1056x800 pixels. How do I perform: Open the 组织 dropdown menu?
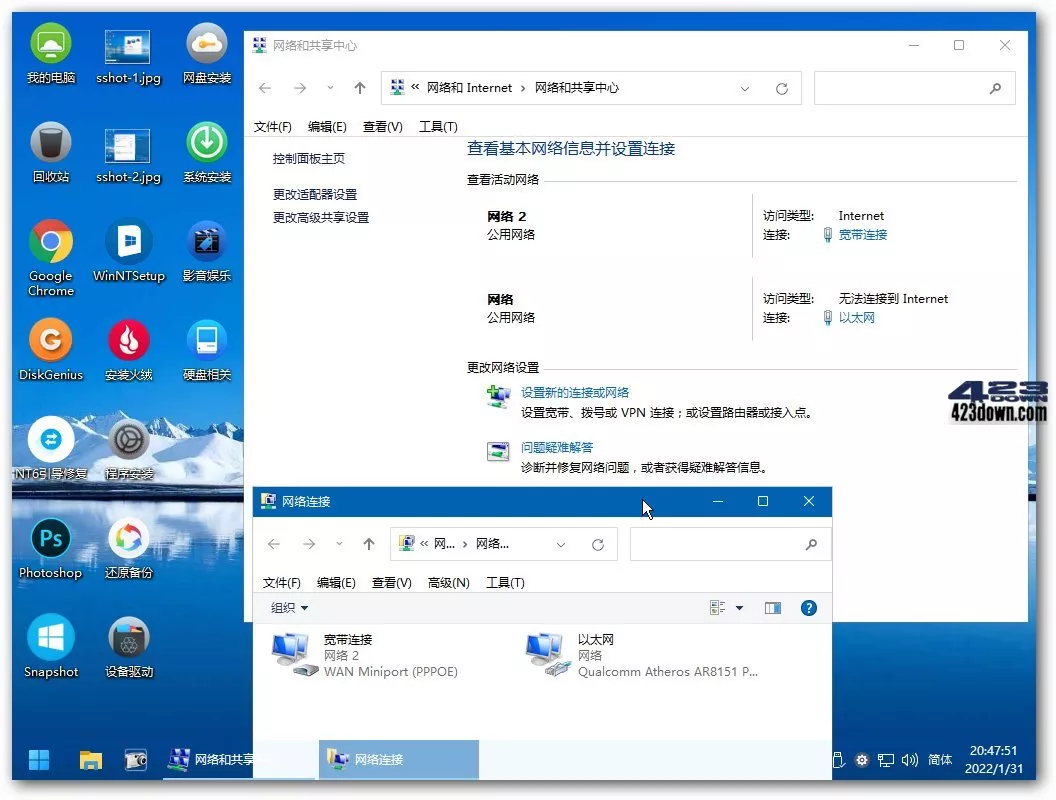(x=287, y=607)
